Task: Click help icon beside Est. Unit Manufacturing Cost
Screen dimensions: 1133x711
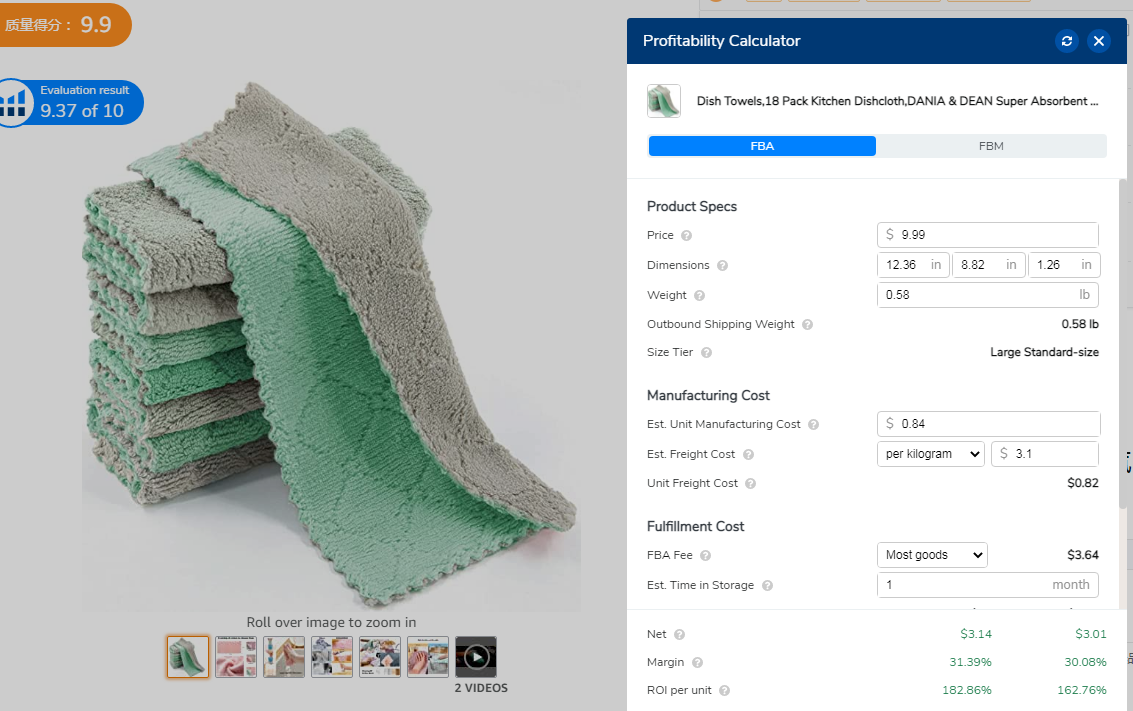Action: [x=813, y=425]
